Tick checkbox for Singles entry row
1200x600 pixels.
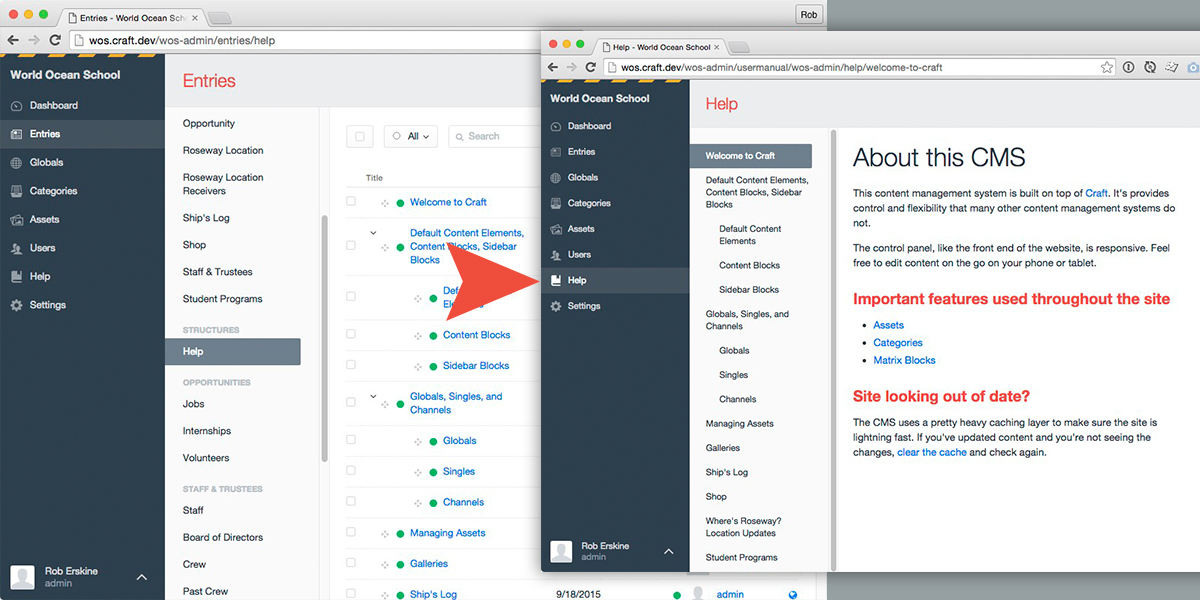[x=351, y=470]
